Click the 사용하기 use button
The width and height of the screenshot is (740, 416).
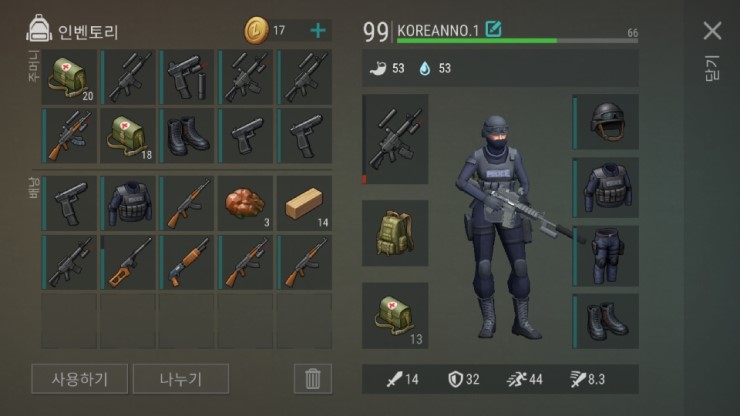point(80,379)
